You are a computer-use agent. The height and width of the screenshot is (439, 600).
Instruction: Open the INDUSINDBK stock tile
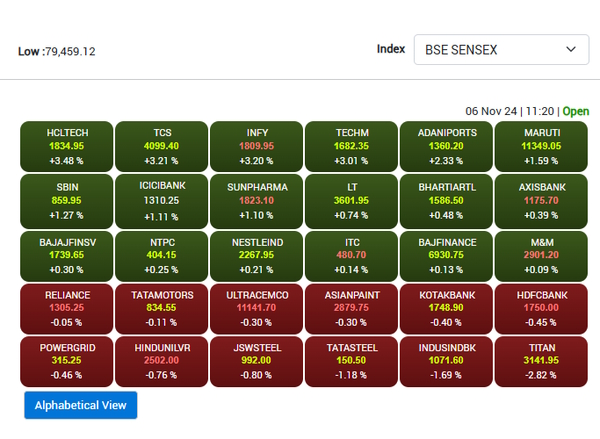[446, 362]
